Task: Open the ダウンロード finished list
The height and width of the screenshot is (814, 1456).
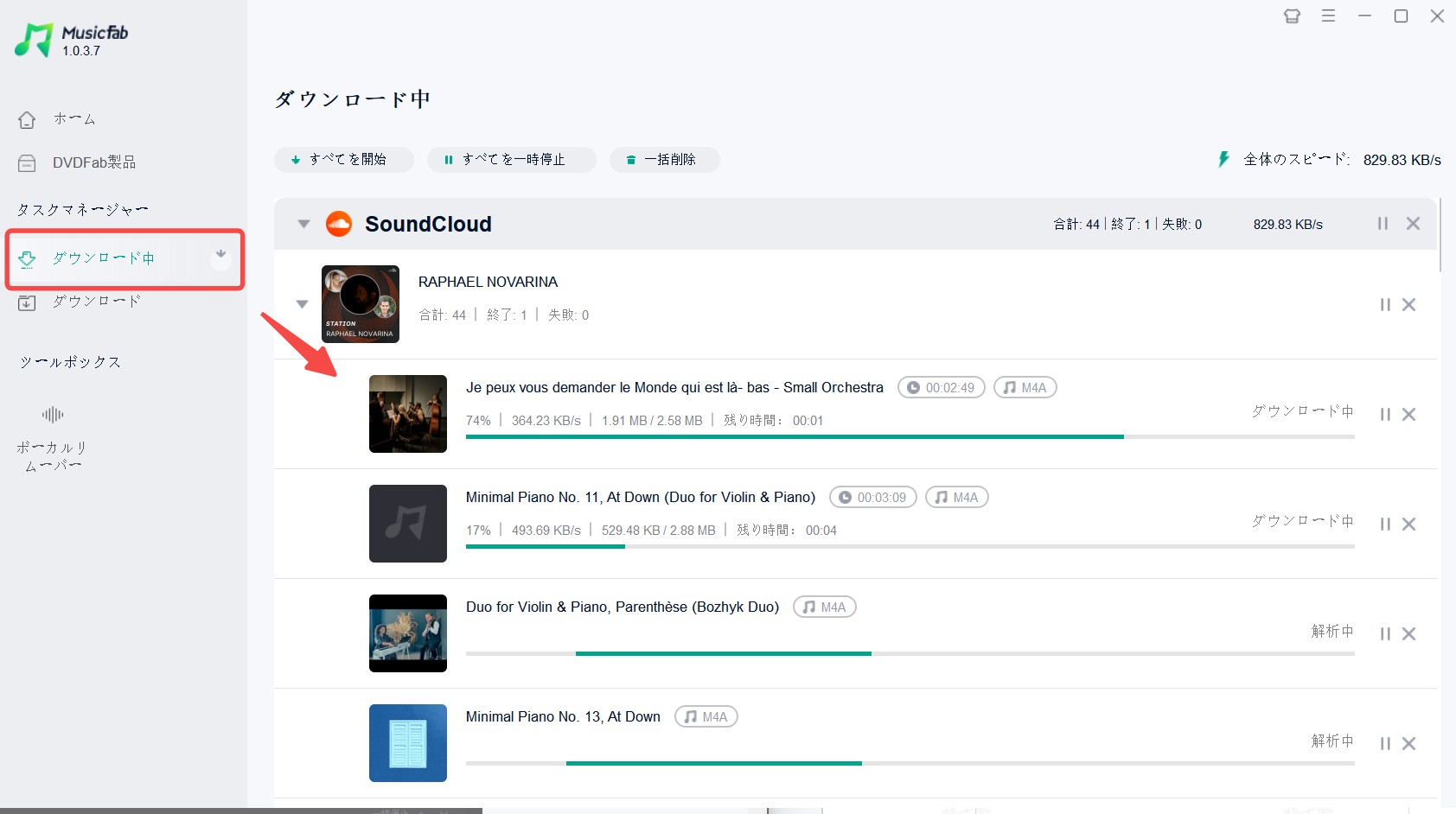Action: point(80,302)
